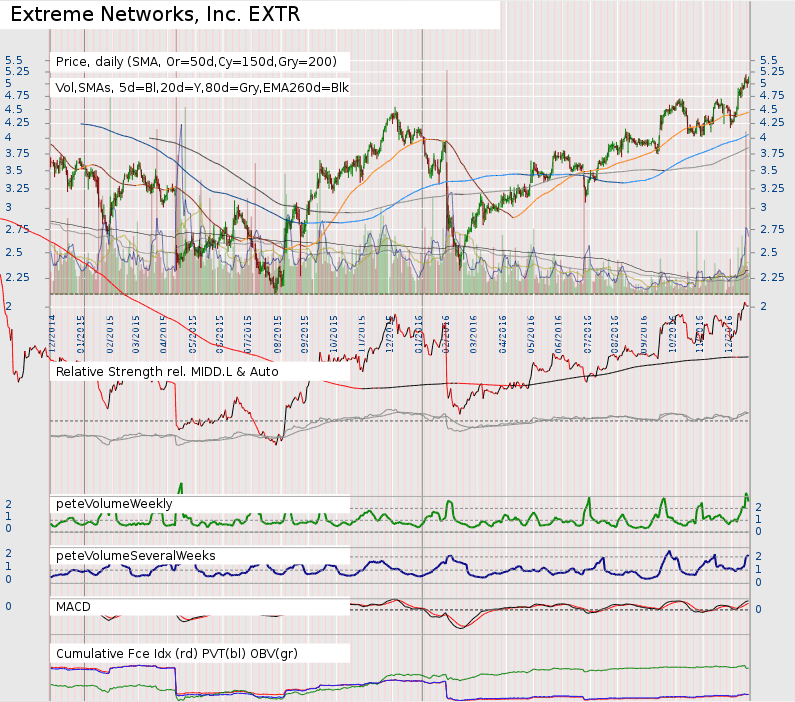The width and height of the screenshot is (795, 702).
Task: Click the 05/2015 date label
Action: coord(193,335)
